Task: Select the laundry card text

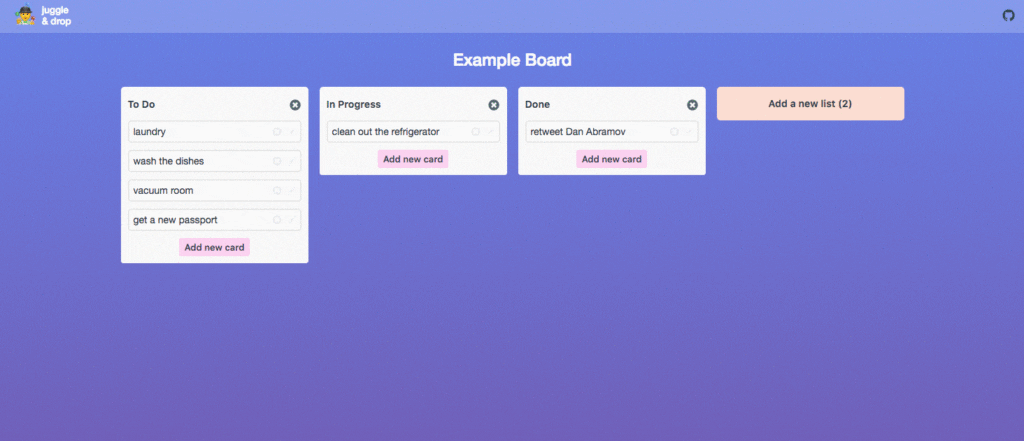Action: [x=150, y=132]
